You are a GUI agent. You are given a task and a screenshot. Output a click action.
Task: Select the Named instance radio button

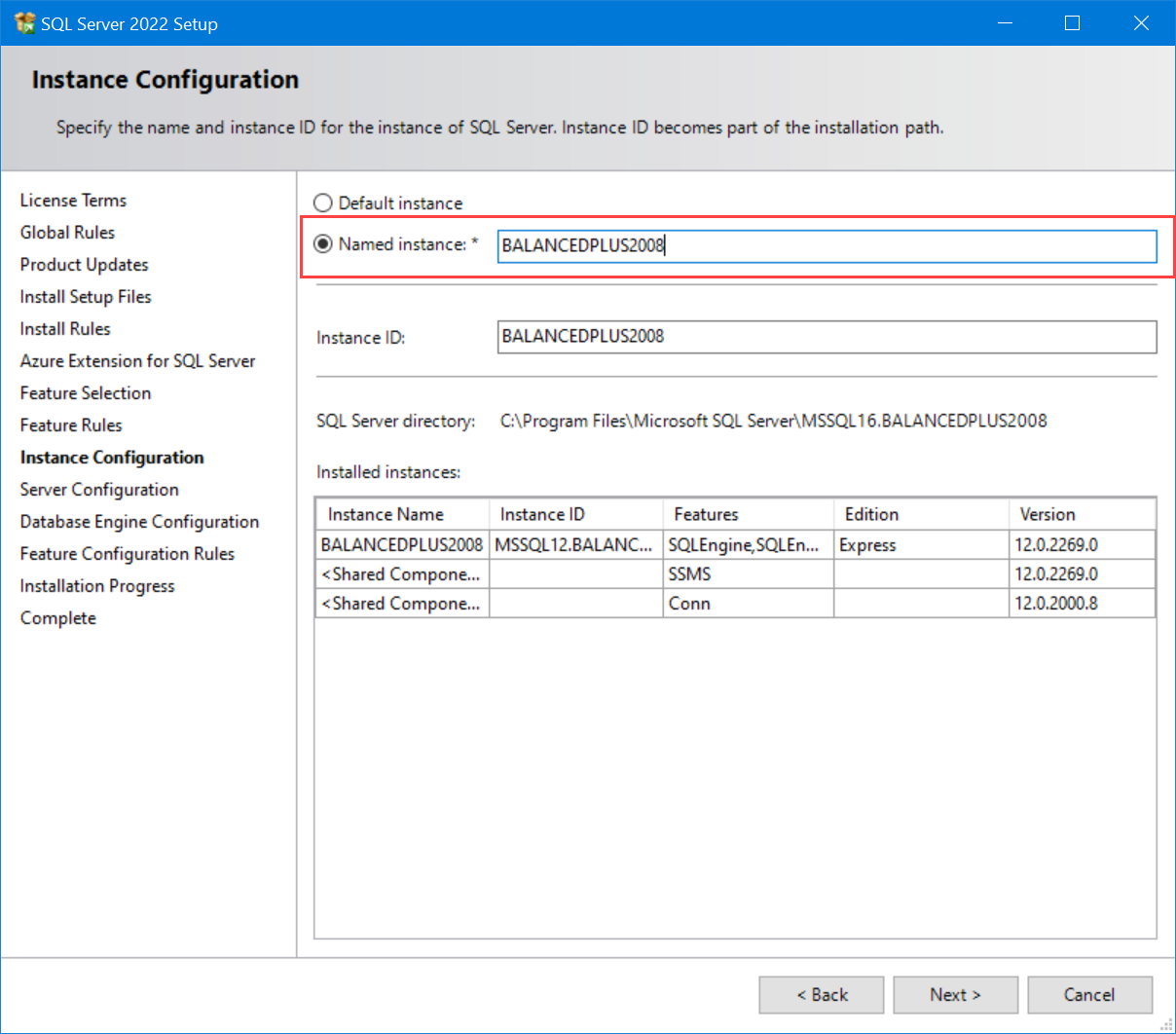(322, 244)
